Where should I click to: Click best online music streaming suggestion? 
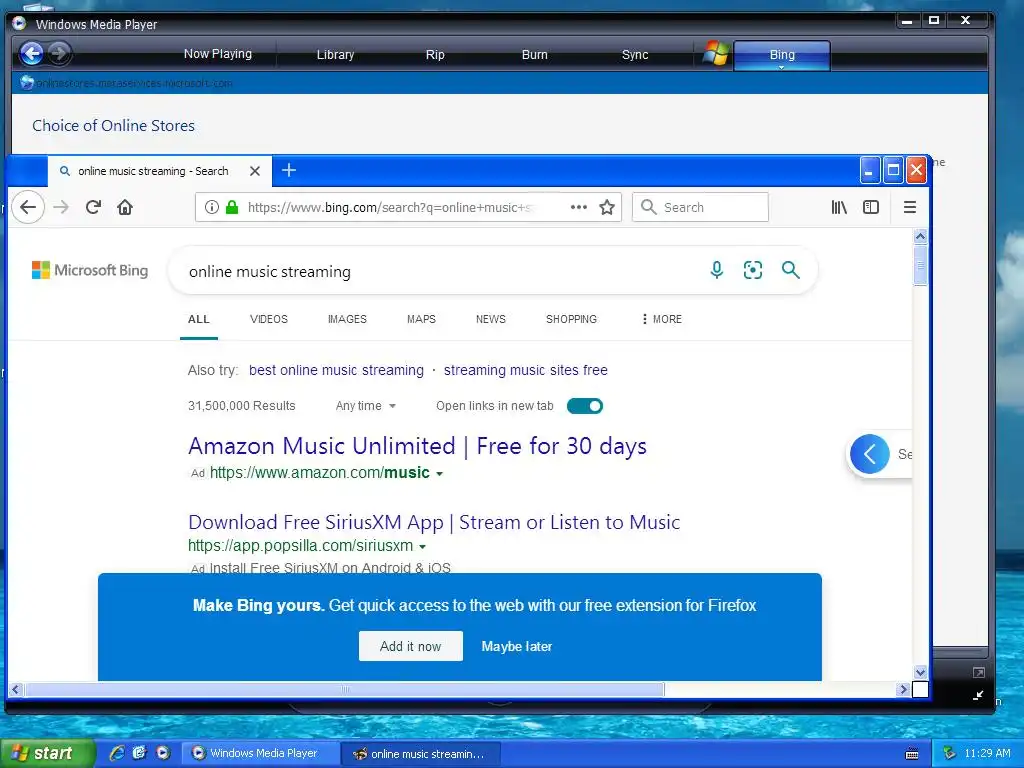click(x=336, y=370)
